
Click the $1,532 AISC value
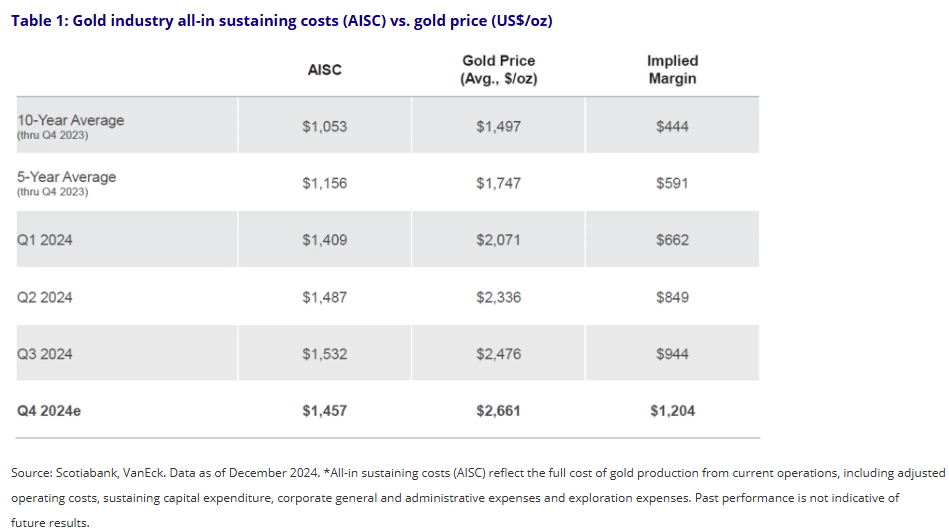(324, 354)
